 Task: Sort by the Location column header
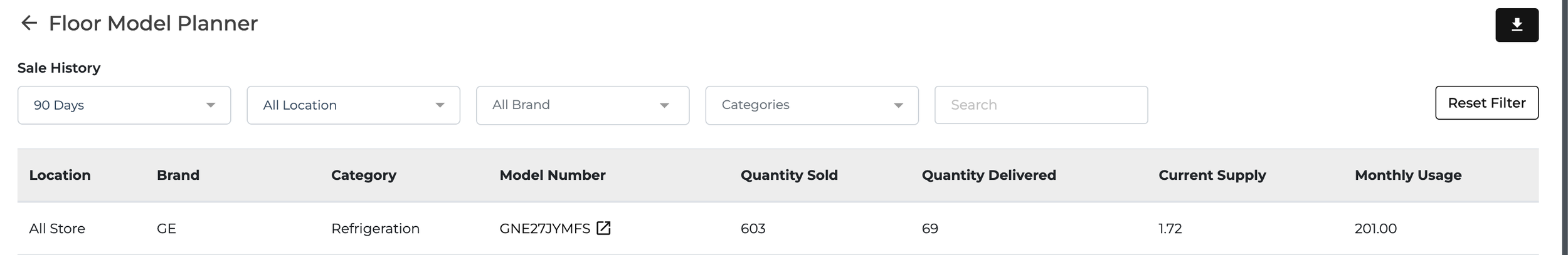click(x=60, y=175)
